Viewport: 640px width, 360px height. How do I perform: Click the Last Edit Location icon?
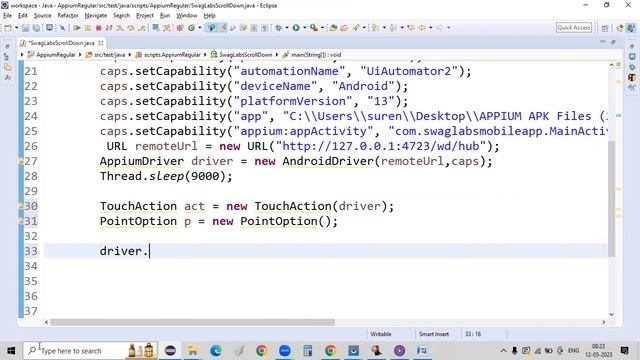(411, 28)
